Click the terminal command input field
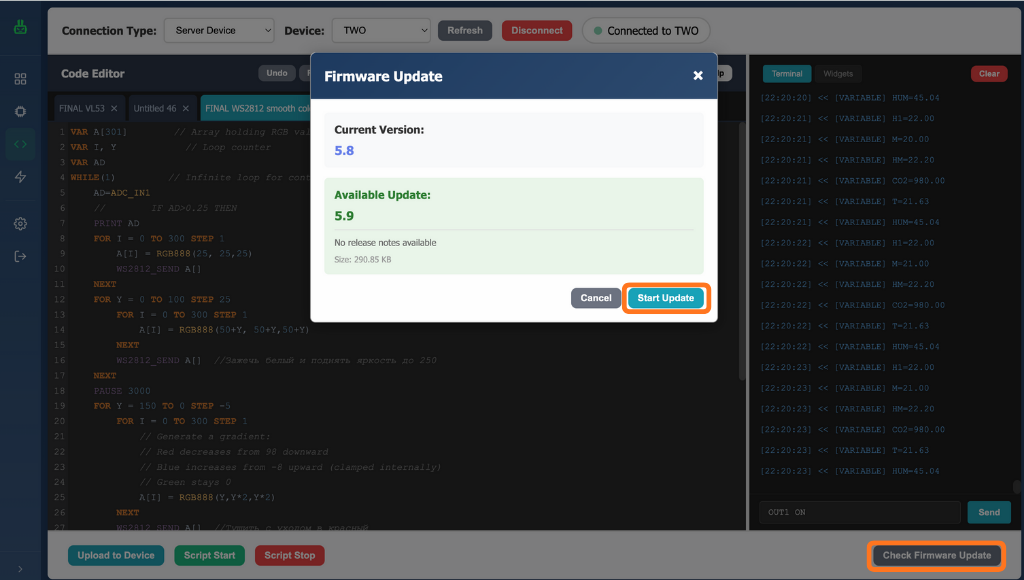Viewport: 1024px width, 580px height. pos(859,512)
